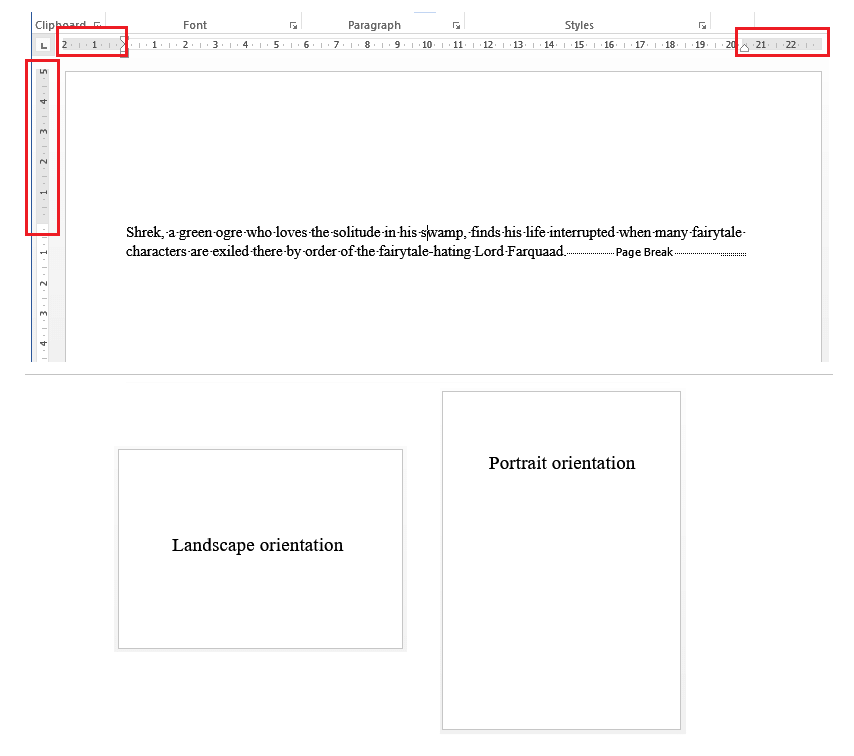Select the Landscape orientation page preview
This screenshot has height=756, width=854.
click(x=260, y=549)
